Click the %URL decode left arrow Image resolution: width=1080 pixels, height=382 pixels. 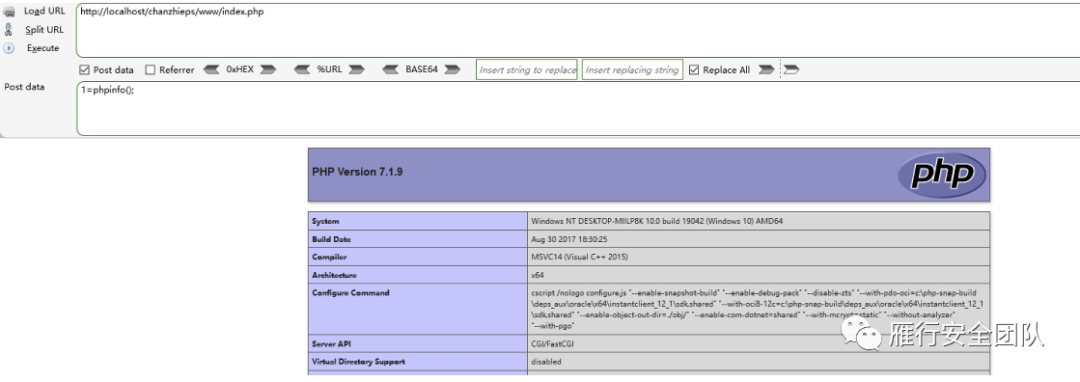pos(302,70)
